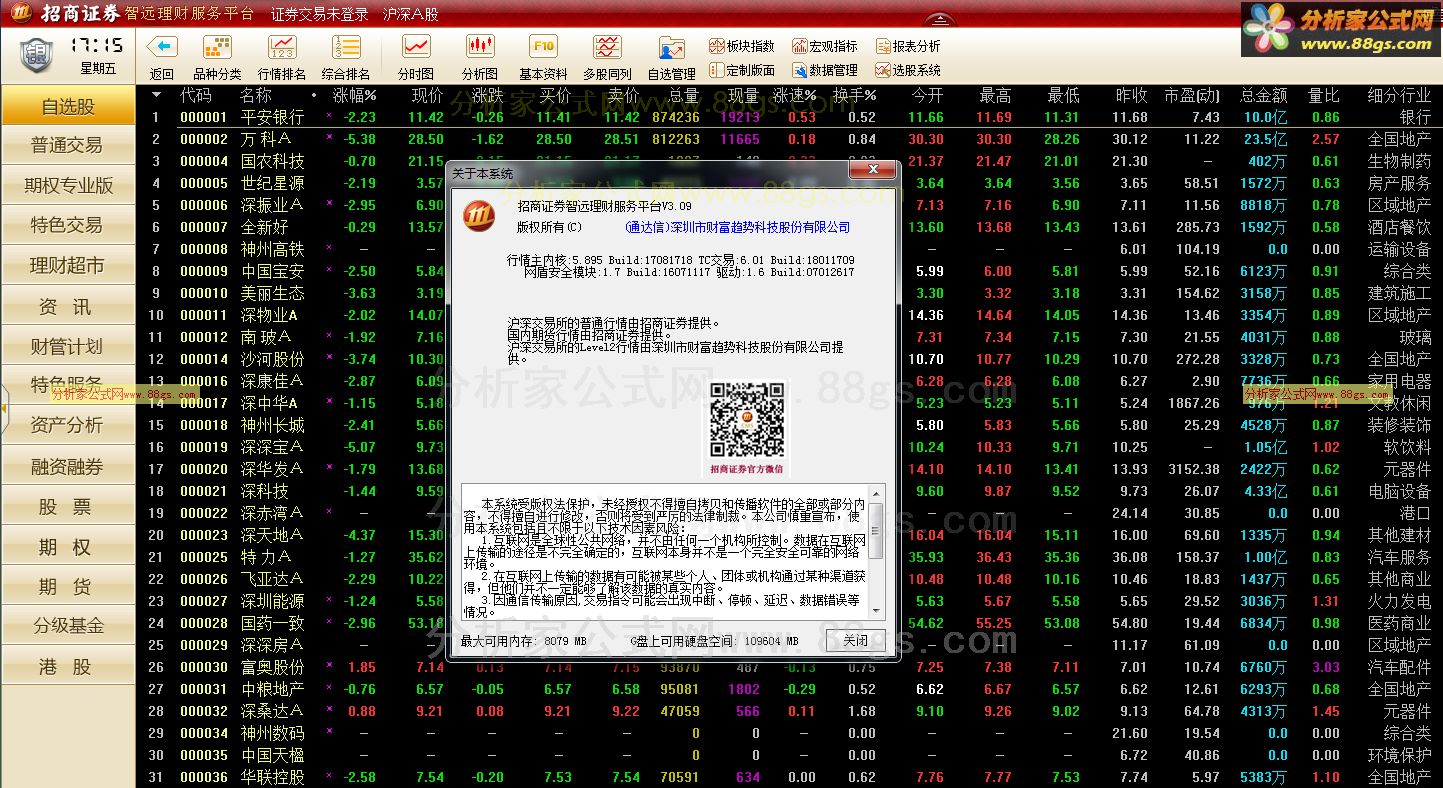Open 港股 sidebar tab
Screen dimensions: 1443x788
(x=68, y=666)
